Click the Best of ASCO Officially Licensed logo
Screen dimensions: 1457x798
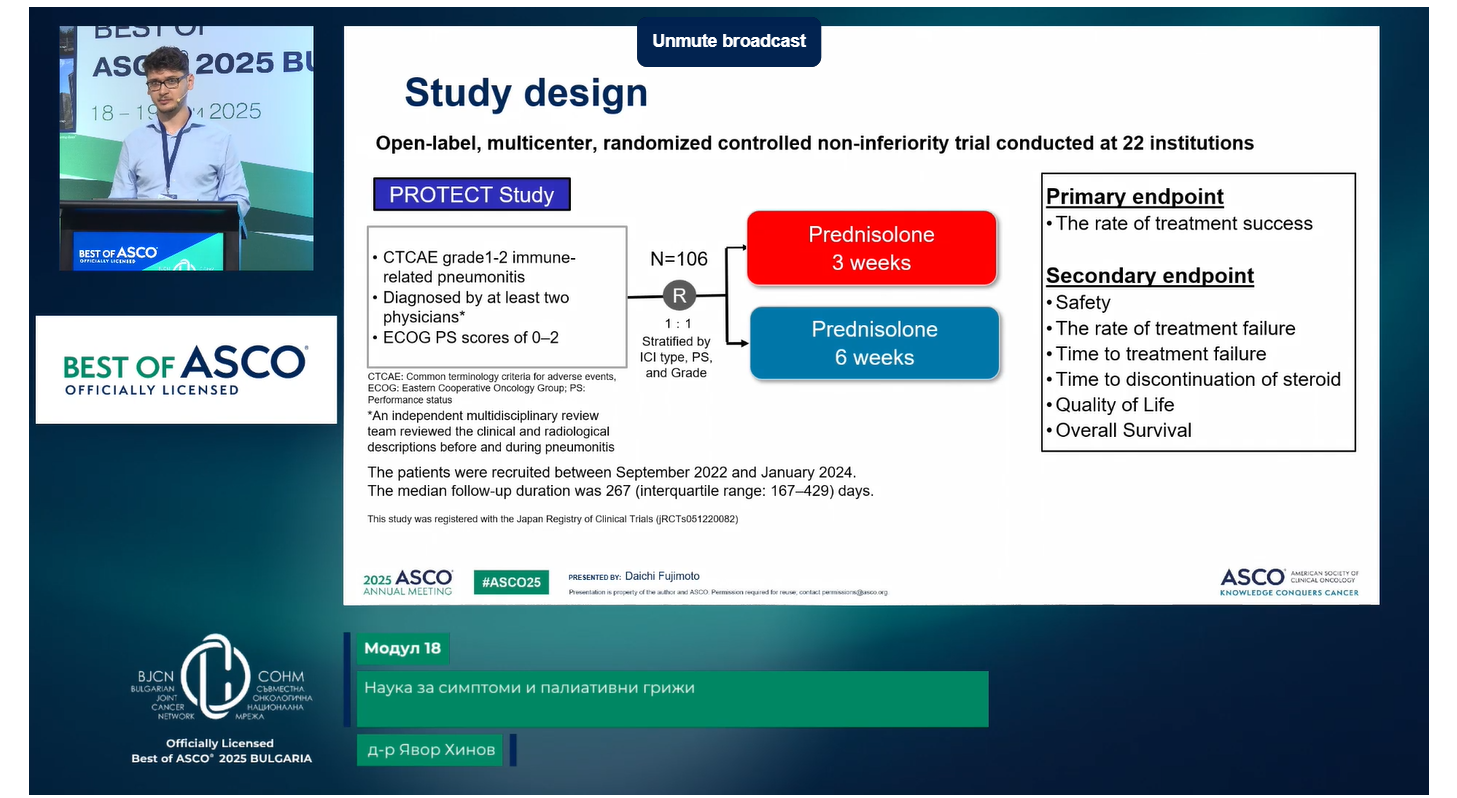tap(185, 369)
